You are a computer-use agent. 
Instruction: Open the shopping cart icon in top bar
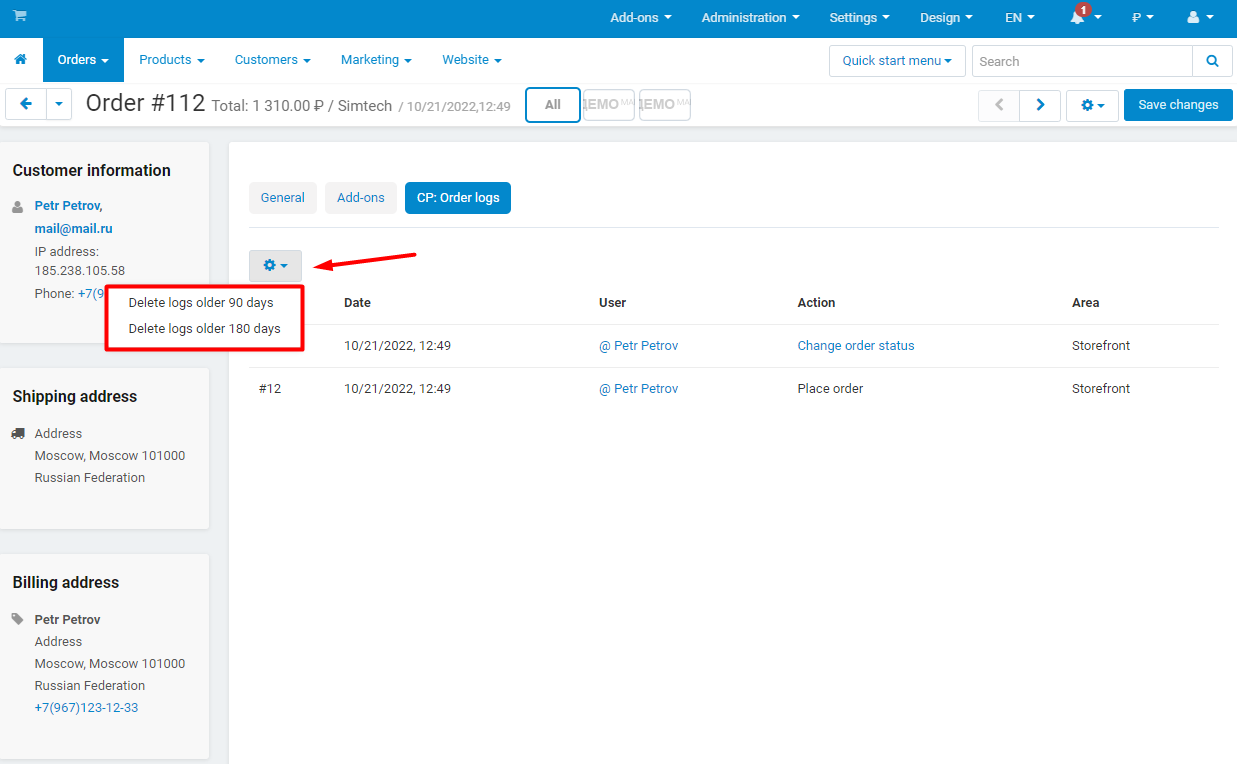[x=20, y=16]
